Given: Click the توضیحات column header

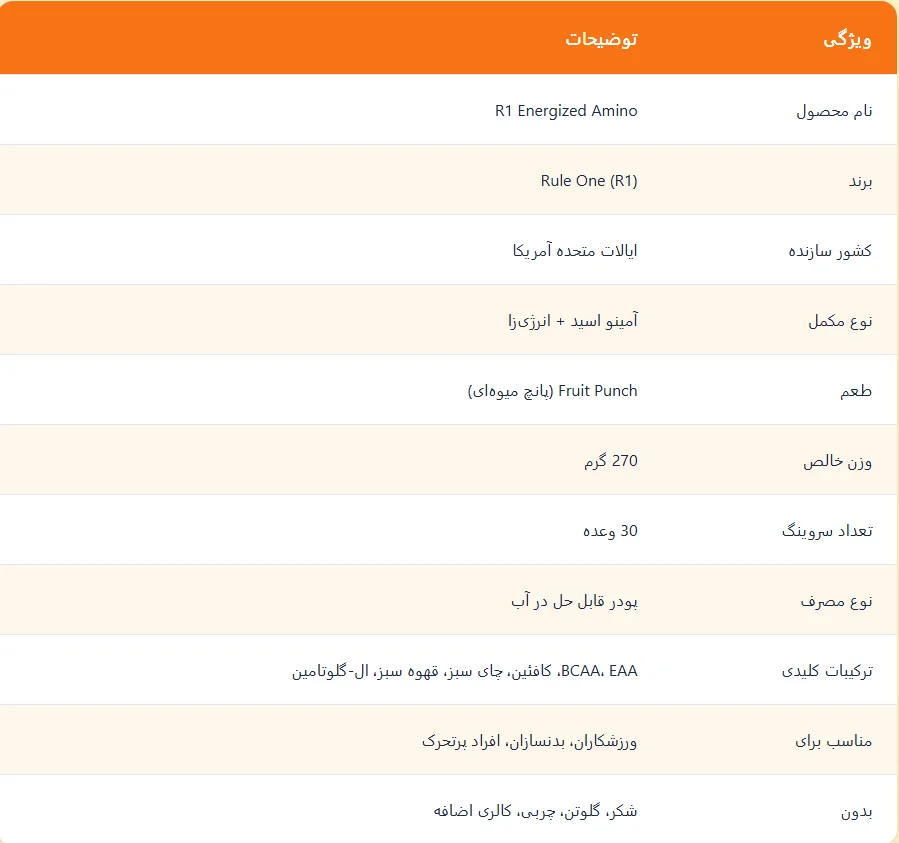Looking at the screenshot, I should (x=601, y=39).
